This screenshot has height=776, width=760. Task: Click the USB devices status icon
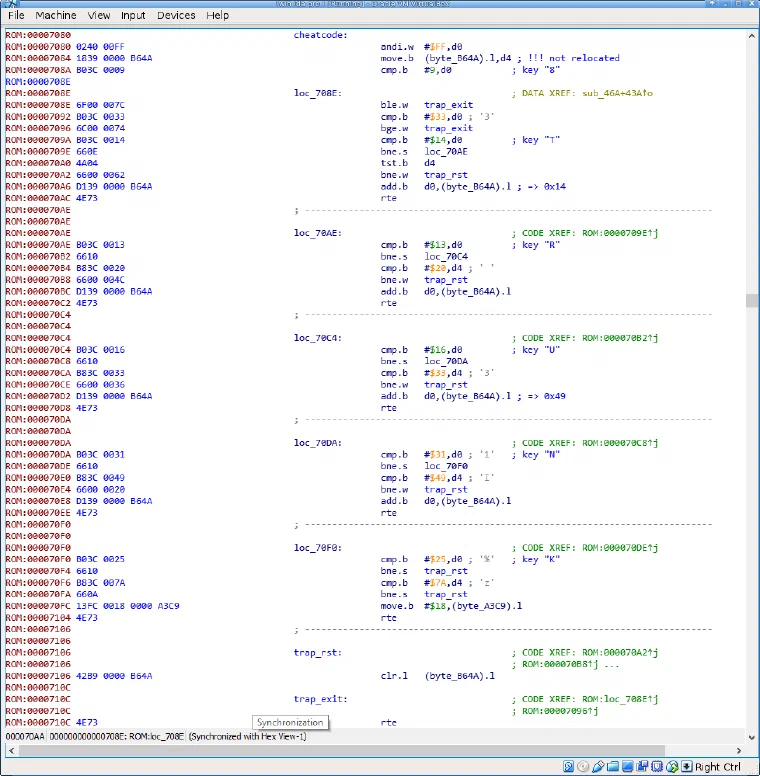598,767
